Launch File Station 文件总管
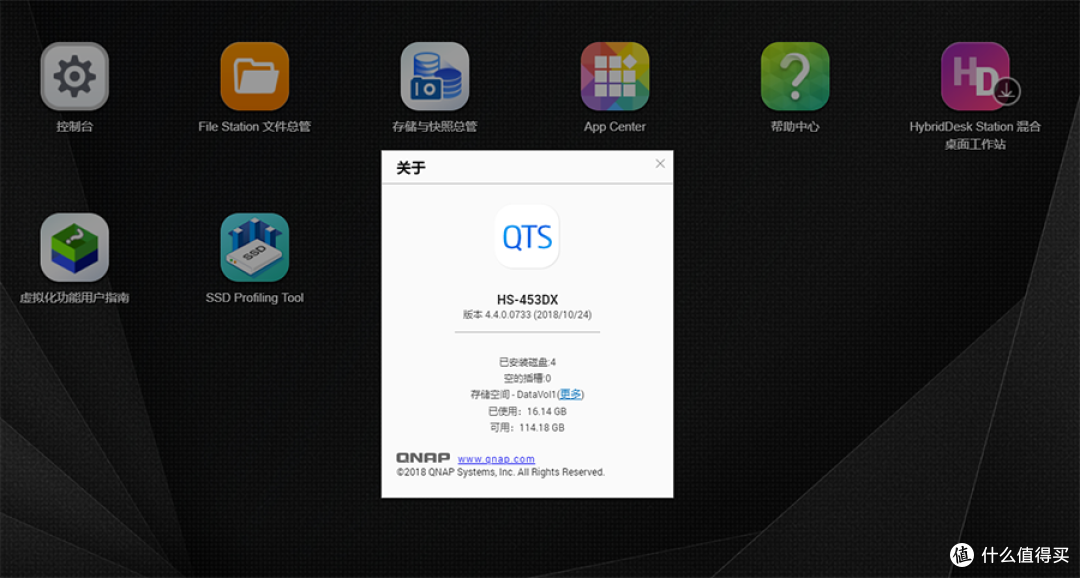The width and height of the screenshot is (1080, 578). [x=255, y=76]
